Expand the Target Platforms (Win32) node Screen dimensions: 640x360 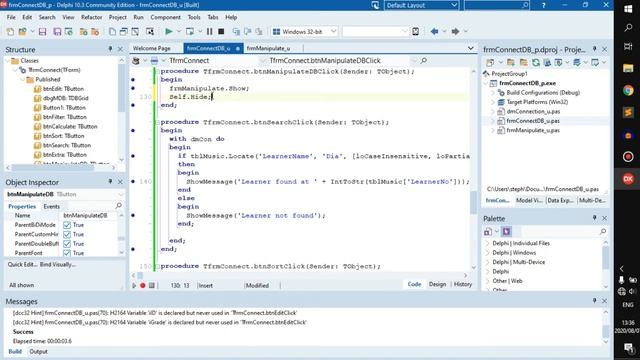pos(493,102)
